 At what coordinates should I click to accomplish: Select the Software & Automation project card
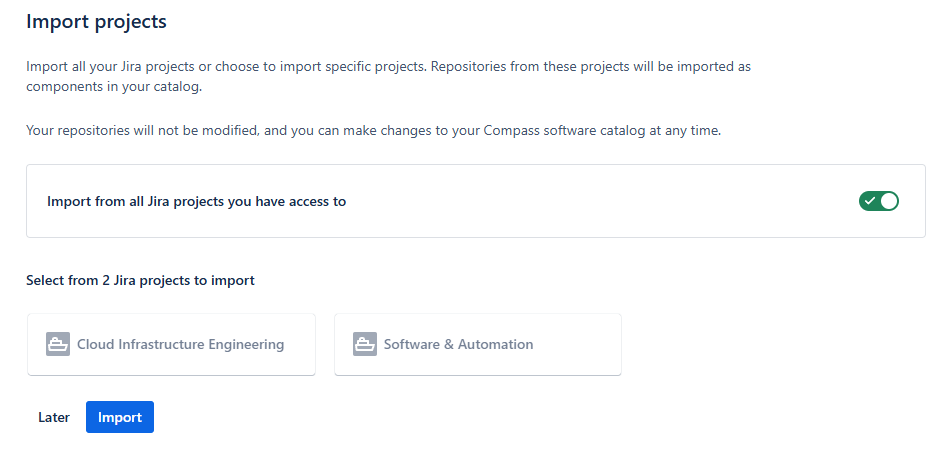coord(478,344)
